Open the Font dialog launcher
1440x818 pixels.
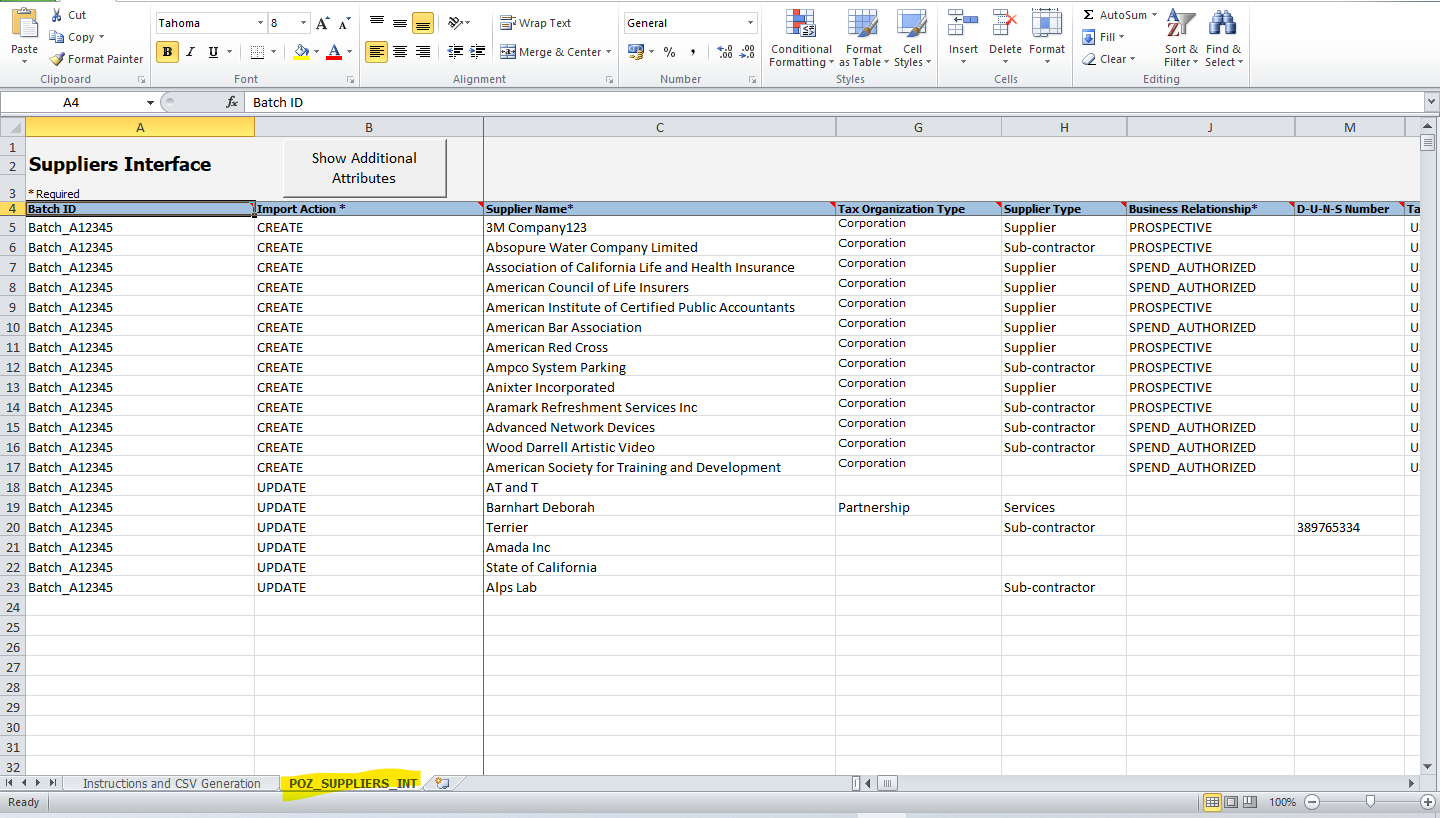[x=350, y=79]
